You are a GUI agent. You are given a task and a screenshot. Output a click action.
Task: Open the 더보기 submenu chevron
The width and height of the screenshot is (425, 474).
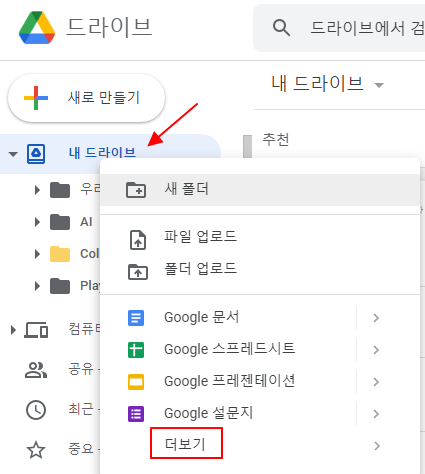[377, 446]
